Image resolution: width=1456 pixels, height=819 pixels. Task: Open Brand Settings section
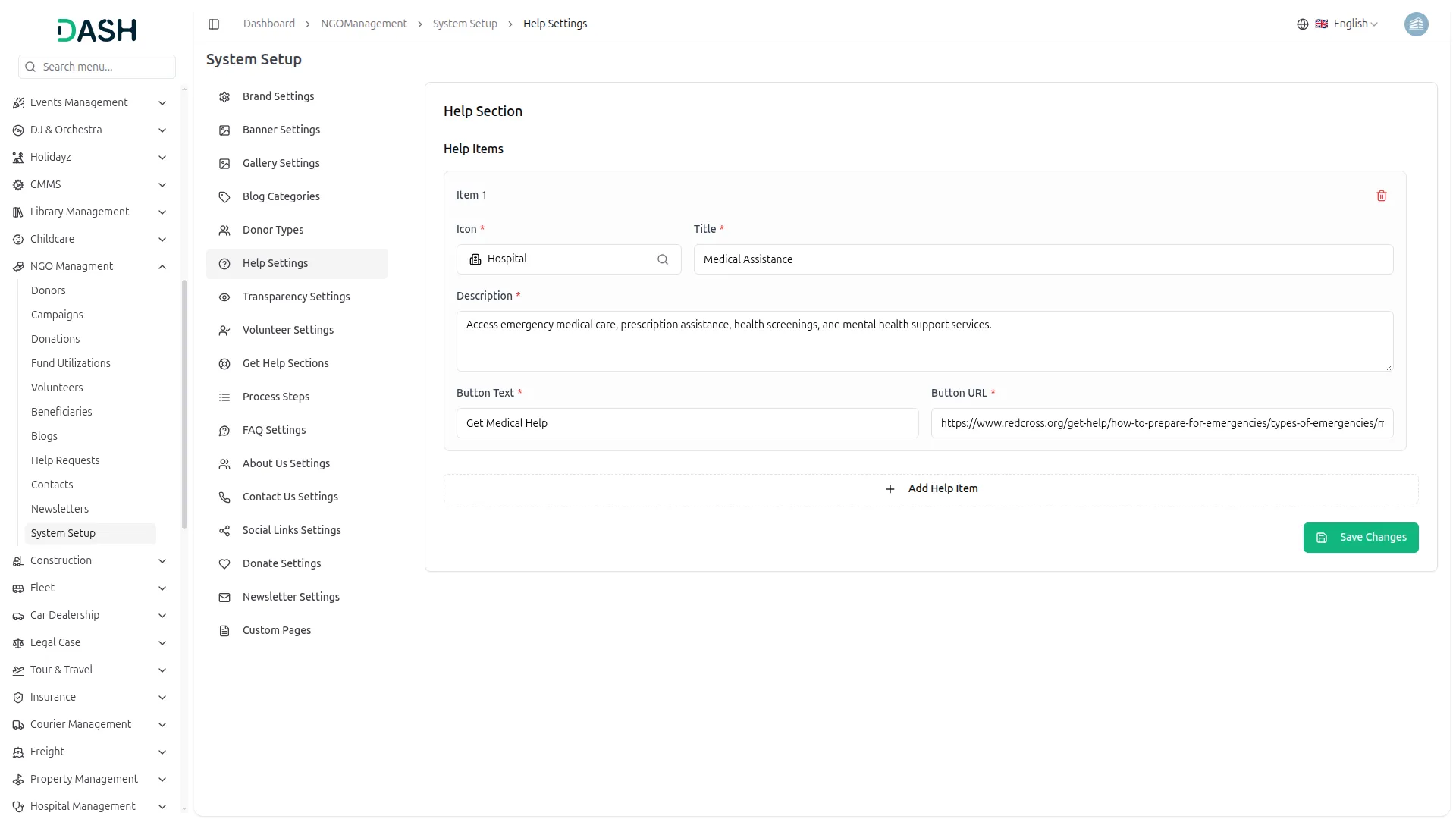tap(278, 96)
